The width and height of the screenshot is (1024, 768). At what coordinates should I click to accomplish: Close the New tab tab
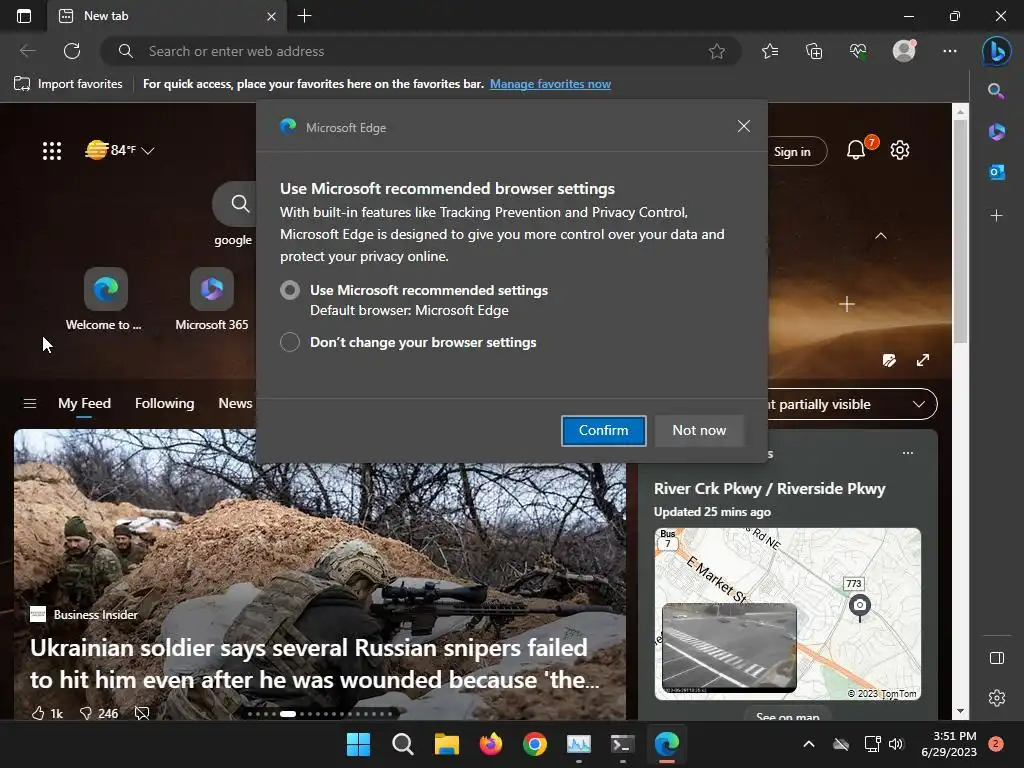[x=272, y=16]
